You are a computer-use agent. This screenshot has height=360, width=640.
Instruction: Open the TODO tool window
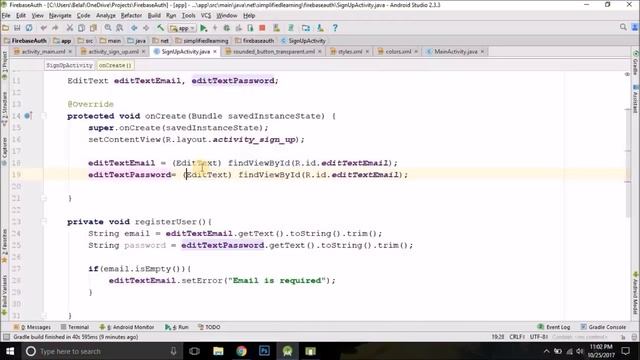209,327
